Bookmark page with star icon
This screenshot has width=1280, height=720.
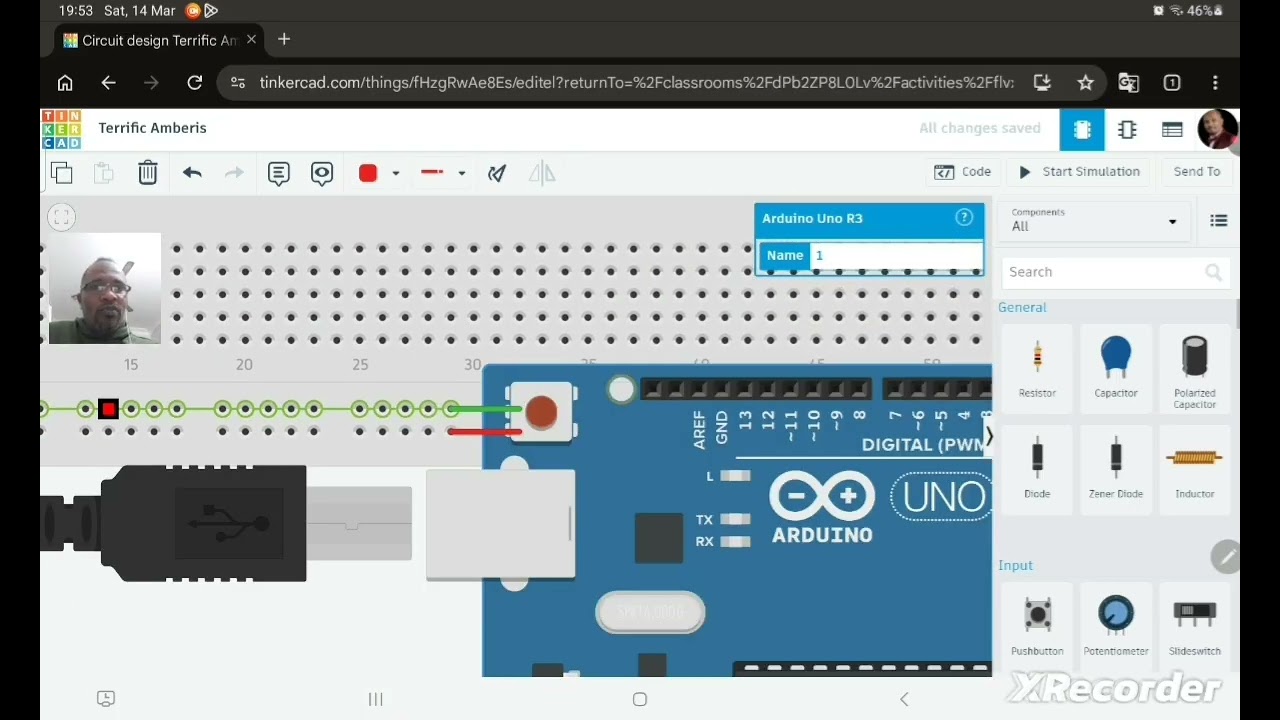tap(1085, 83)
